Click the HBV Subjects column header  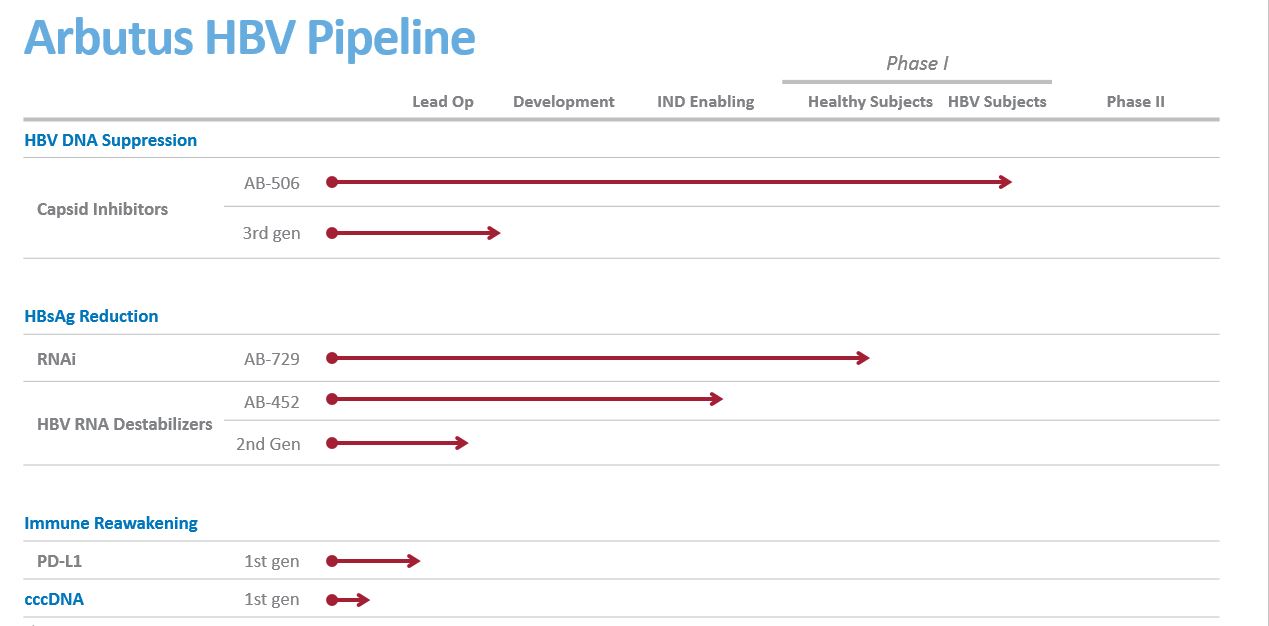click(997, 102)
